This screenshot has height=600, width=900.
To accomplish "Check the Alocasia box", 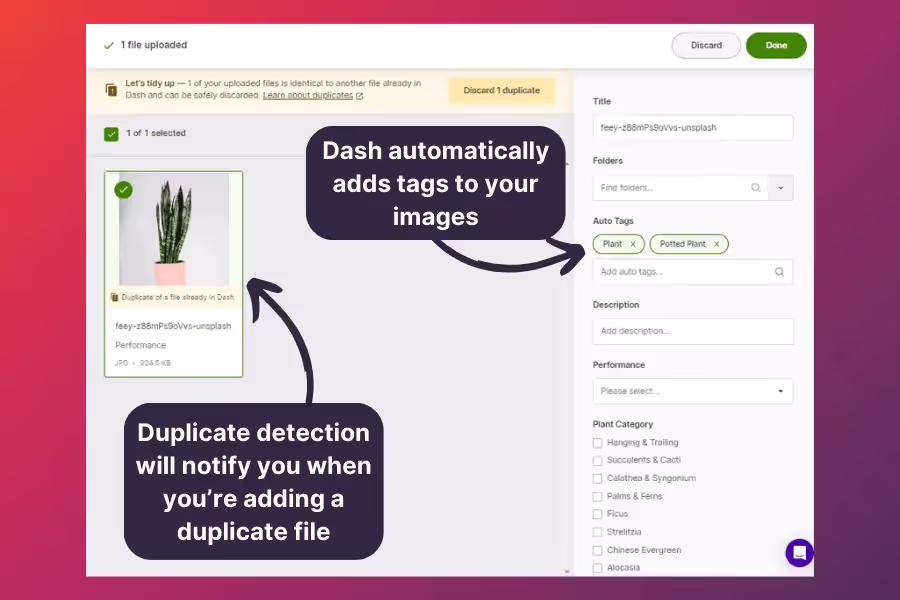I will click(598, 568).
